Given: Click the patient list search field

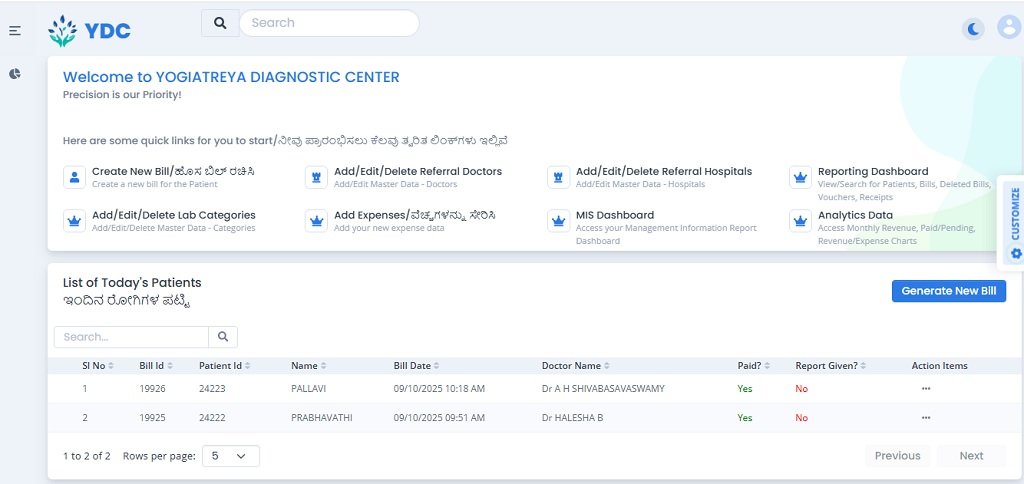Looking at the screenshot, I should click(x=131, y=337).
